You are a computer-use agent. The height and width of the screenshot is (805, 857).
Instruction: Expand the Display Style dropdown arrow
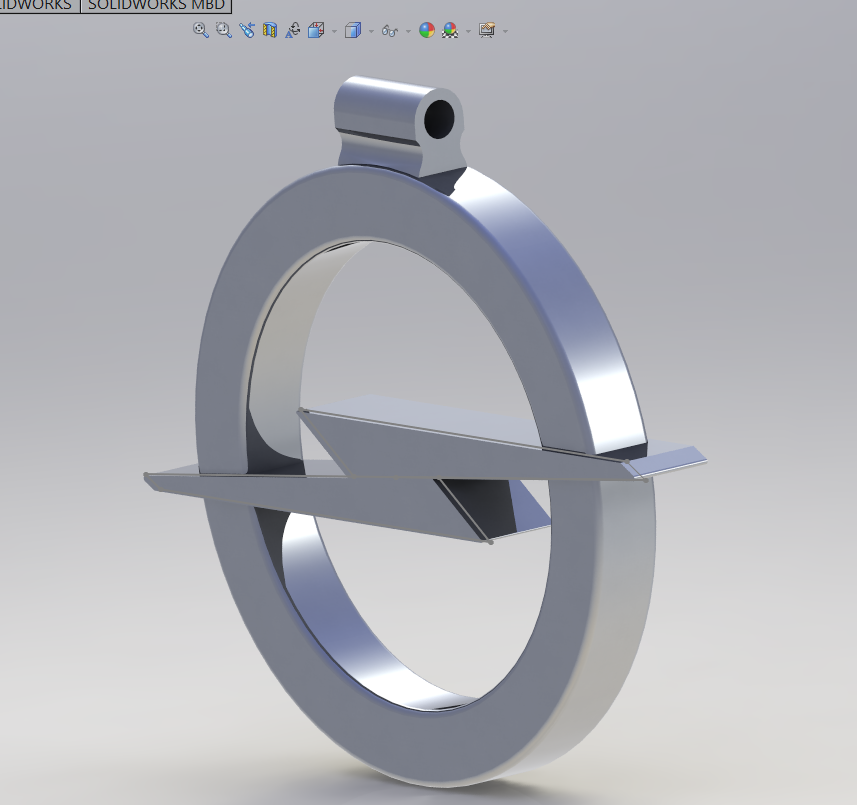(372, 31)
